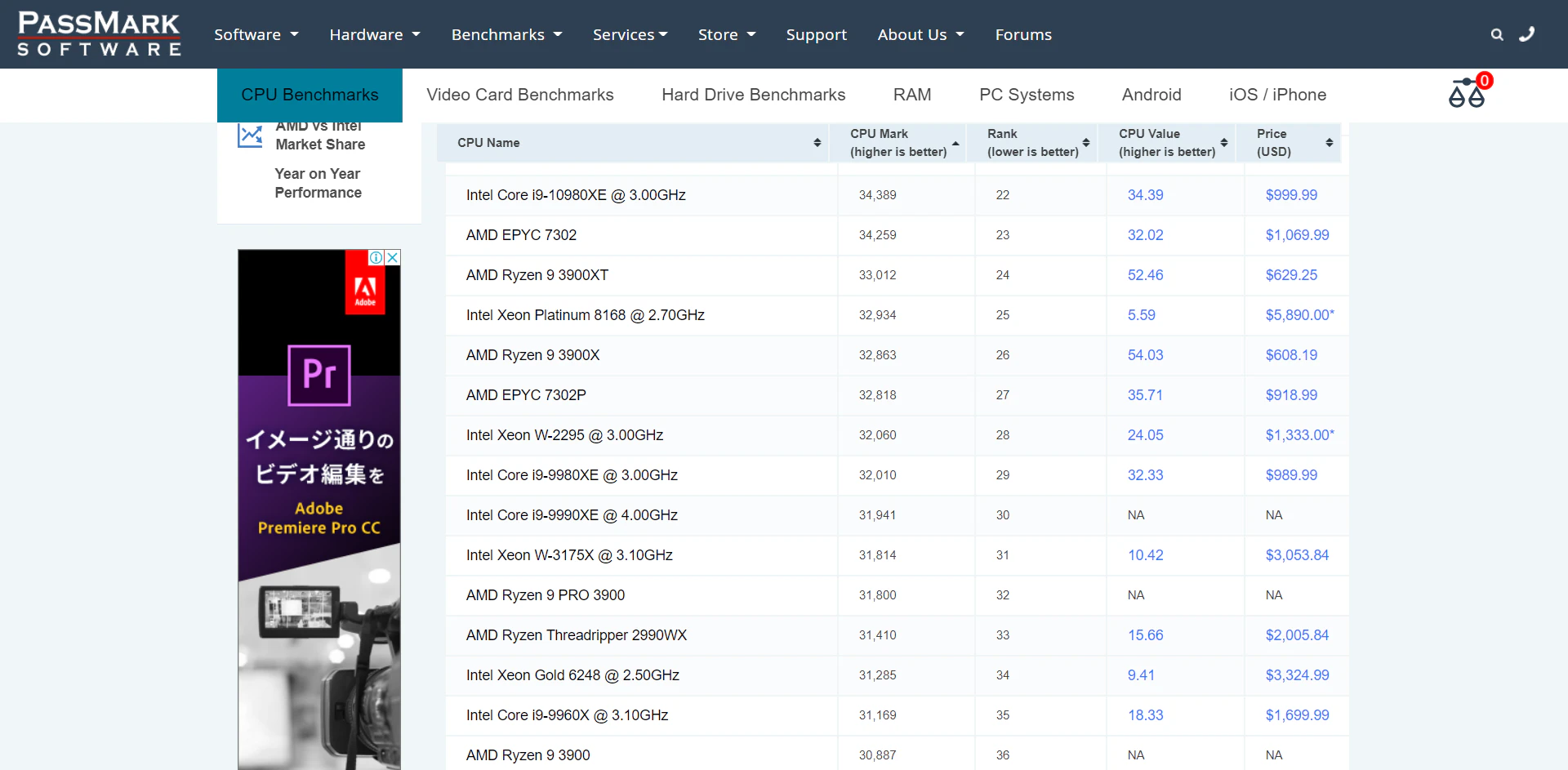
Task: Open the Services dropdown menu
Action: point(630,34)
